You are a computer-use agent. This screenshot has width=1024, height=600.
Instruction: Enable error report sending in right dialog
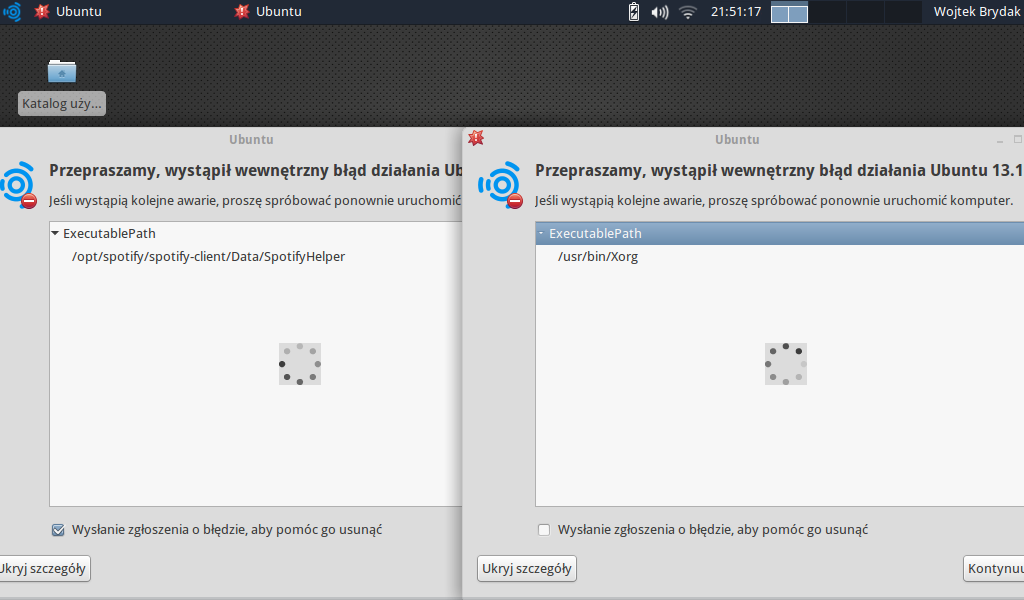coord(544,530)
